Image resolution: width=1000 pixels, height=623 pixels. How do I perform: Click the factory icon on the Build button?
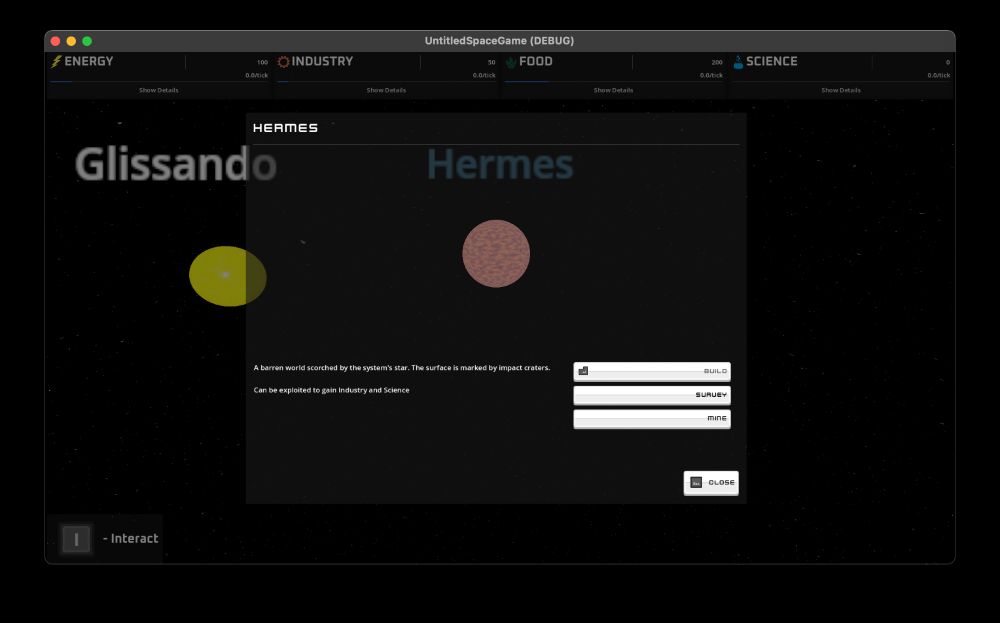pos(583,370)
